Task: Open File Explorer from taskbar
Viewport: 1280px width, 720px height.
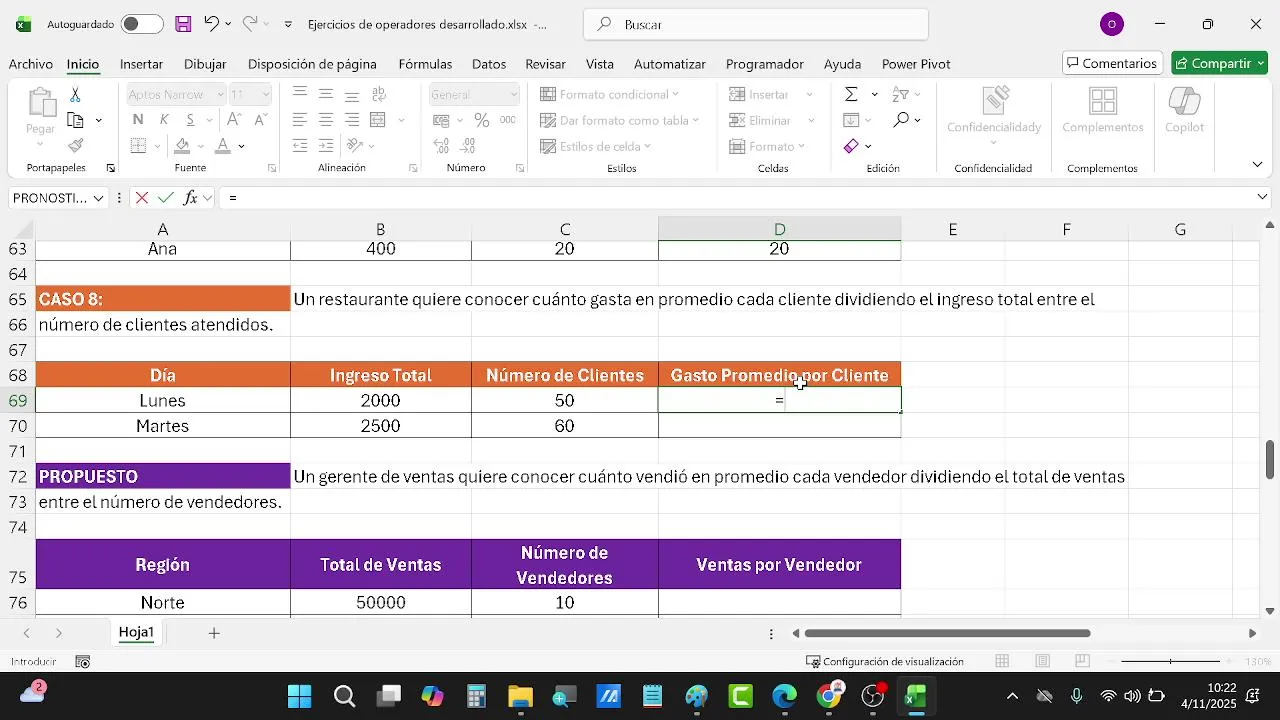Action: (x=520, y=696)
